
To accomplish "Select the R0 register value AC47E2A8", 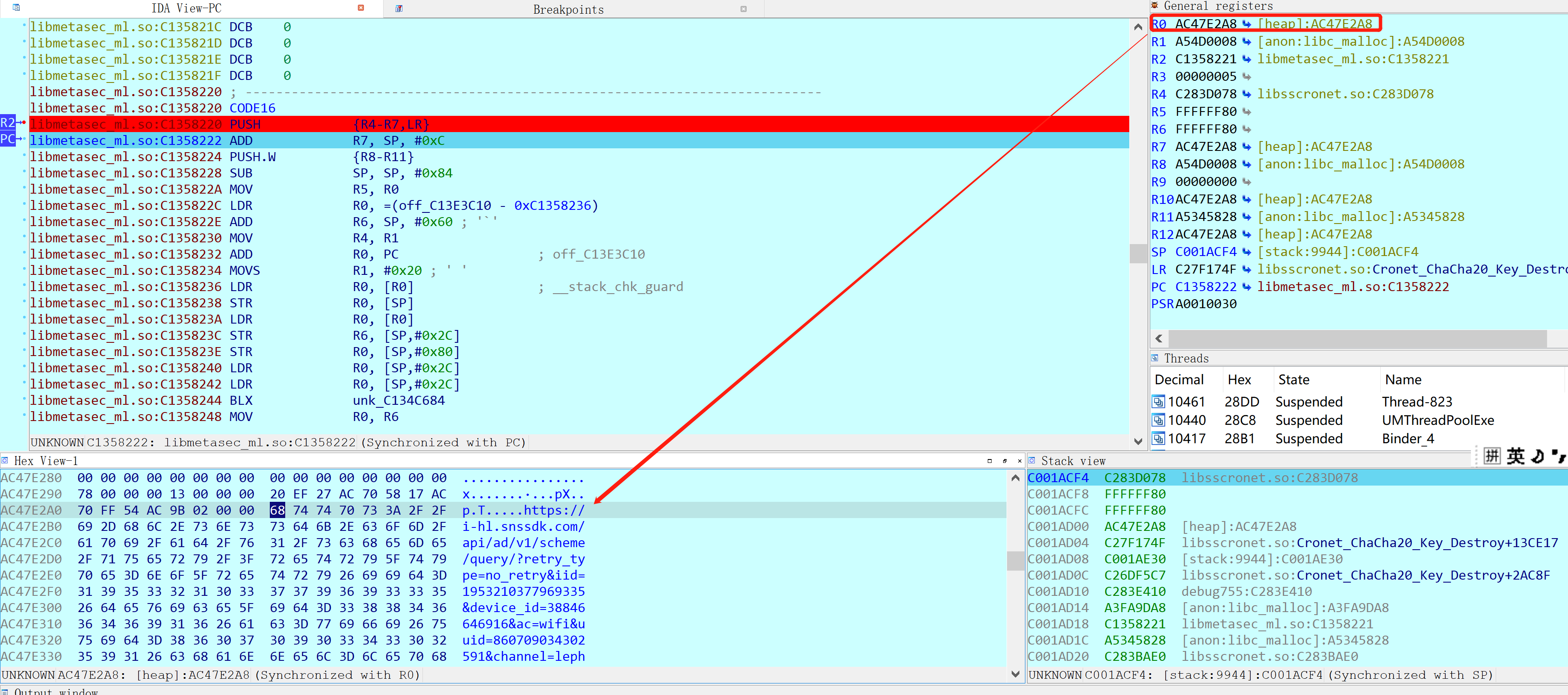I will tap(1206, 24).
